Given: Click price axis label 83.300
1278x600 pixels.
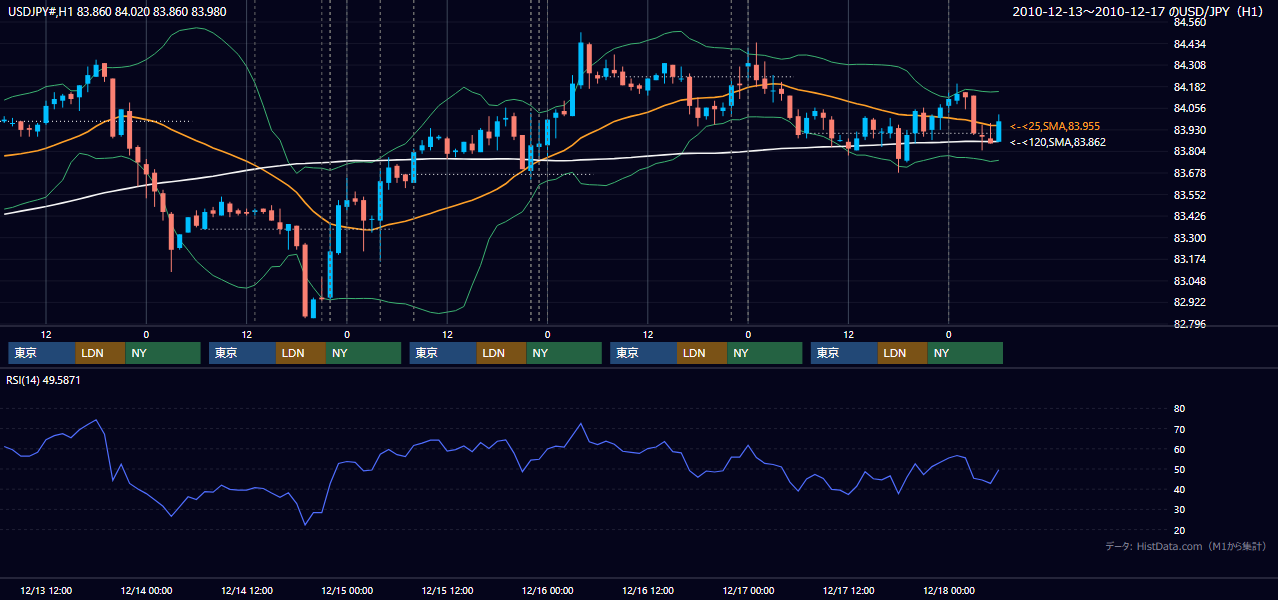Looking at the screenshot, I should pos(1190,238).
